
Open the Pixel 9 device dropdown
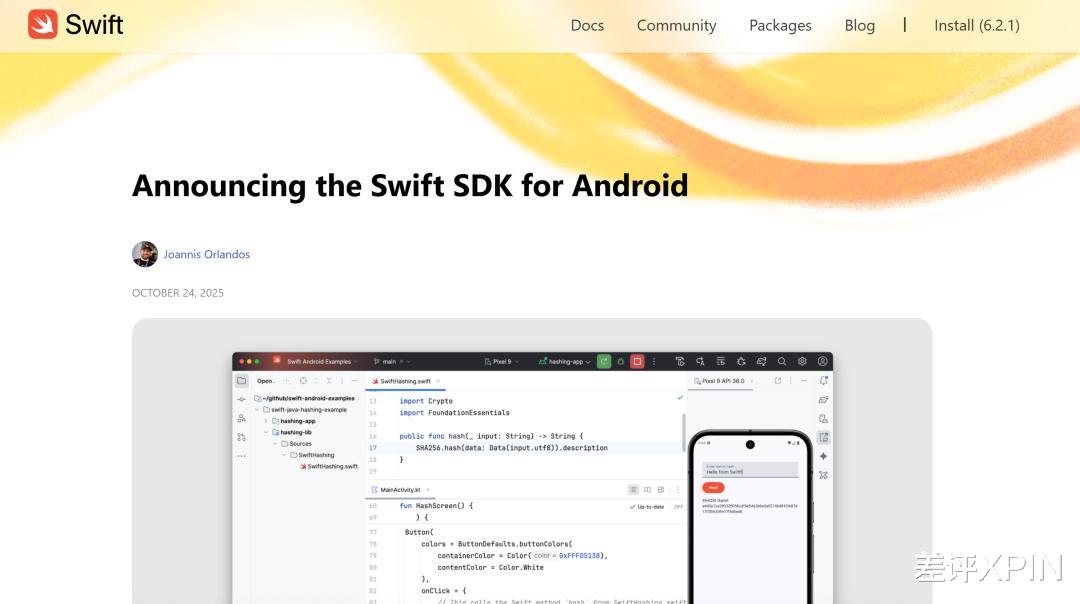501,362
